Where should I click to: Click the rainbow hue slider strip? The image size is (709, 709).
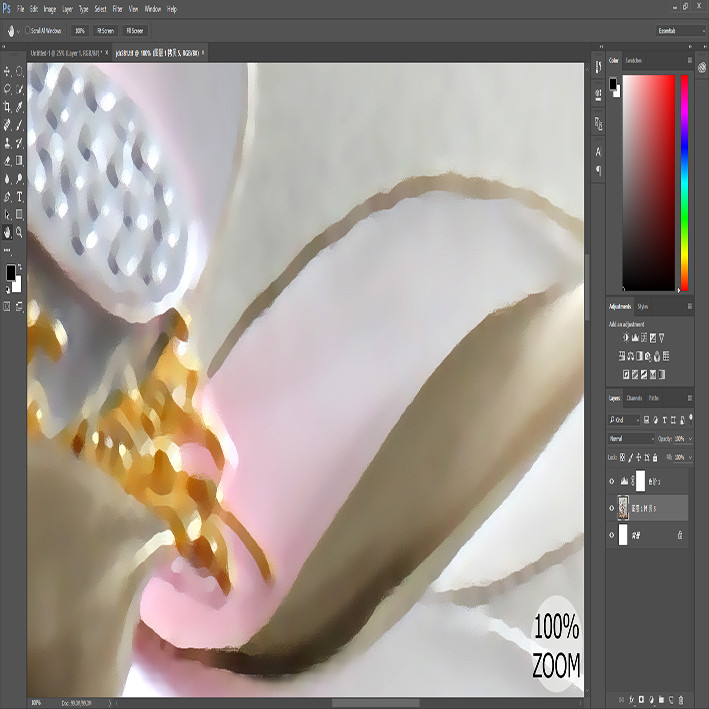coord(684,183)
